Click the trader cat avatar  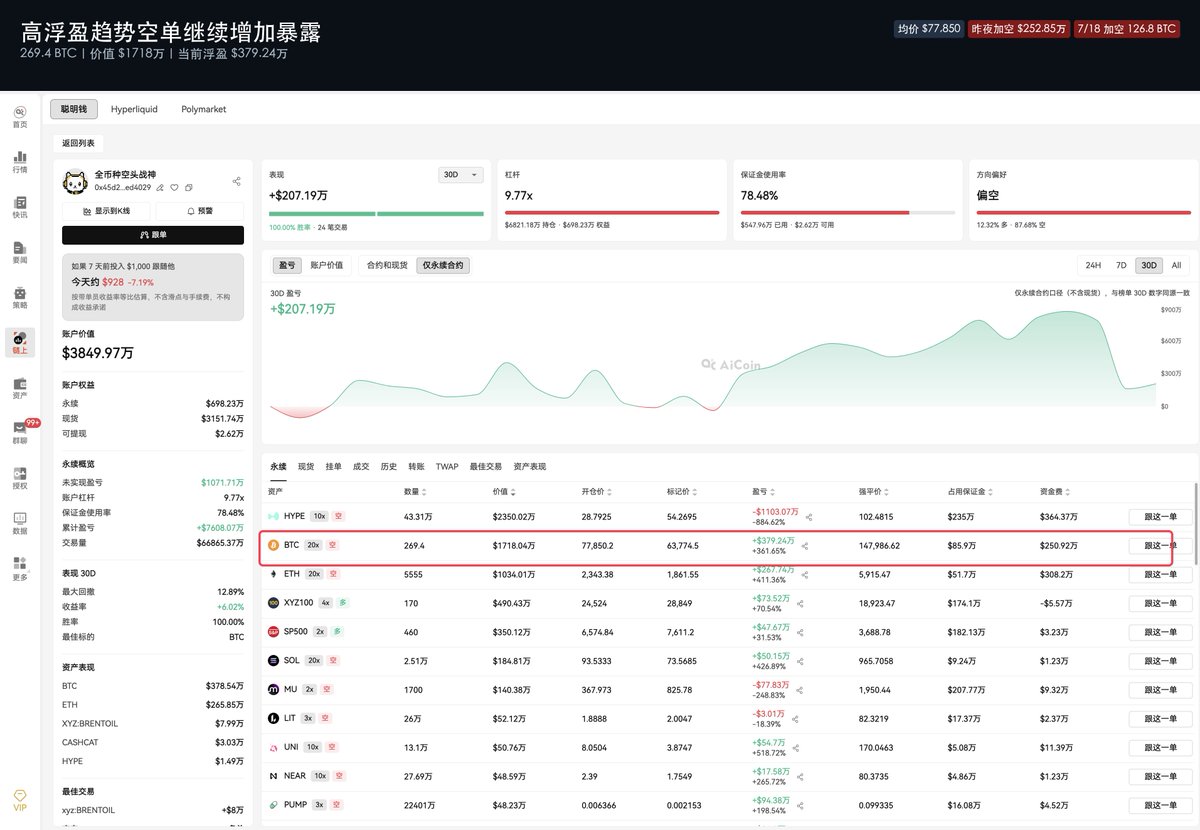point(77,182)
